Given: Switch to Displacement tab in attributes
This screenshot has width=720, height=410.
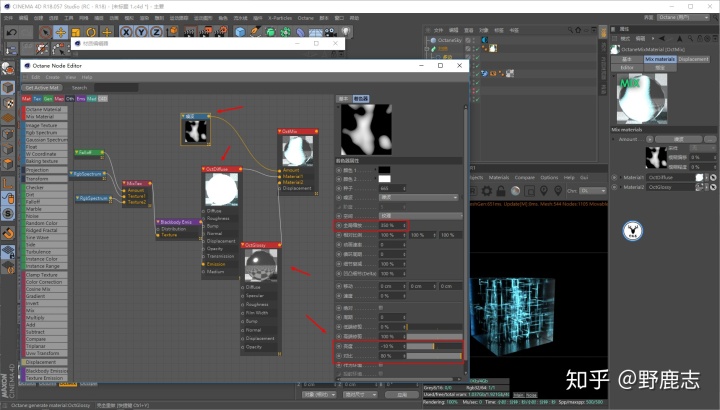Looking at the screenshot, I should point(693,59).
